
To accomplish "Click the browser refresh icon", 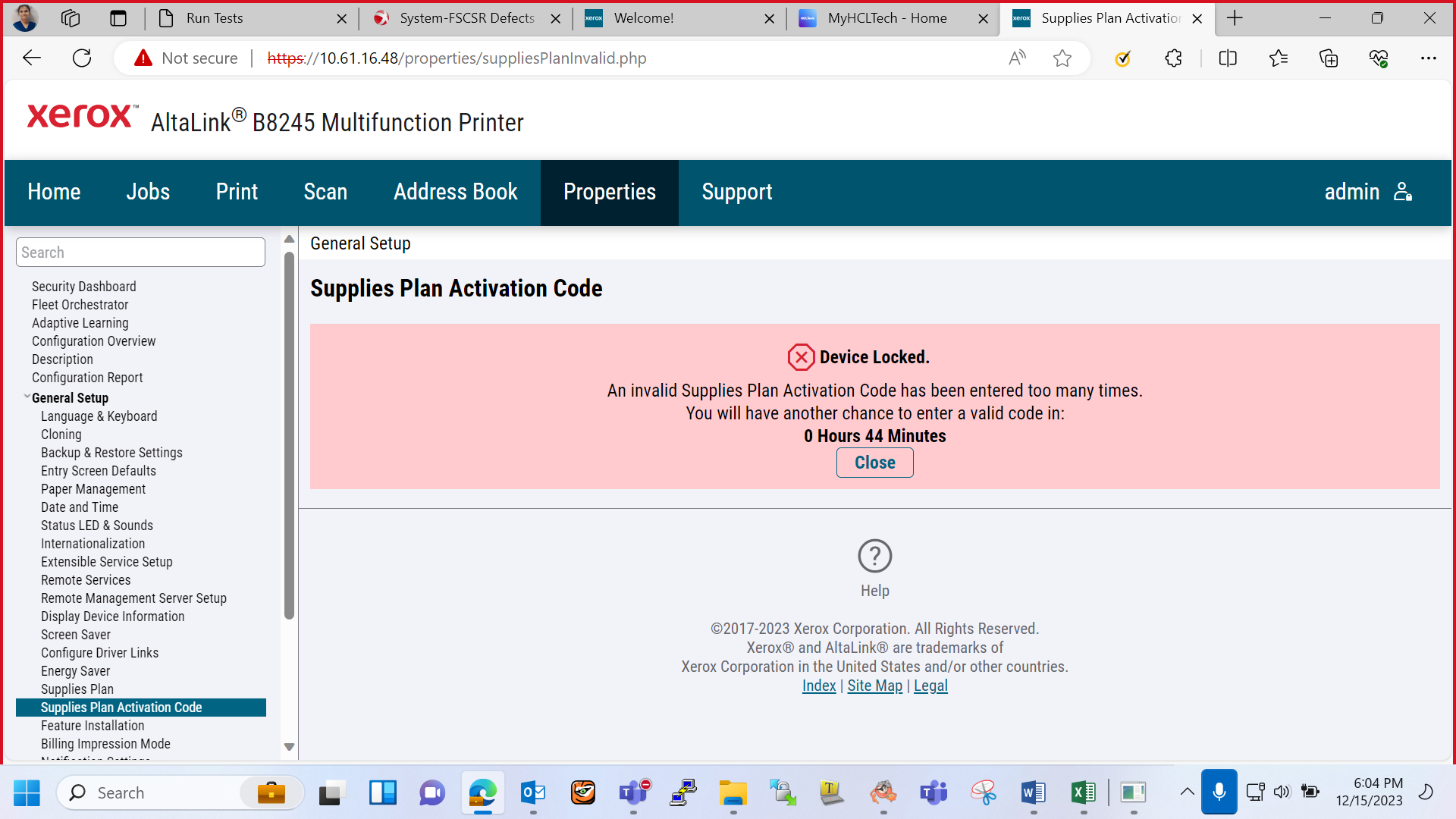I will [x=82, y=58].
